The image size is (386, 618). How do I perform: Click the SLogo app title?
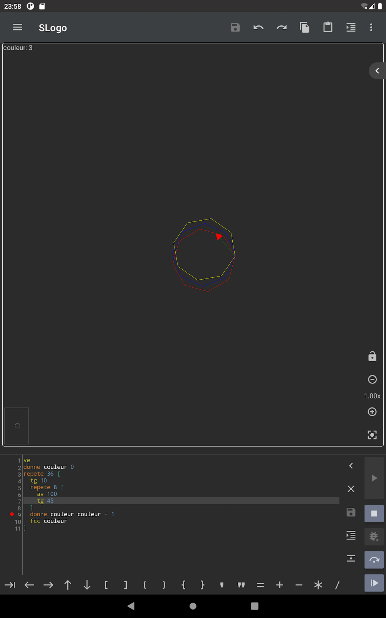(53, 28)
